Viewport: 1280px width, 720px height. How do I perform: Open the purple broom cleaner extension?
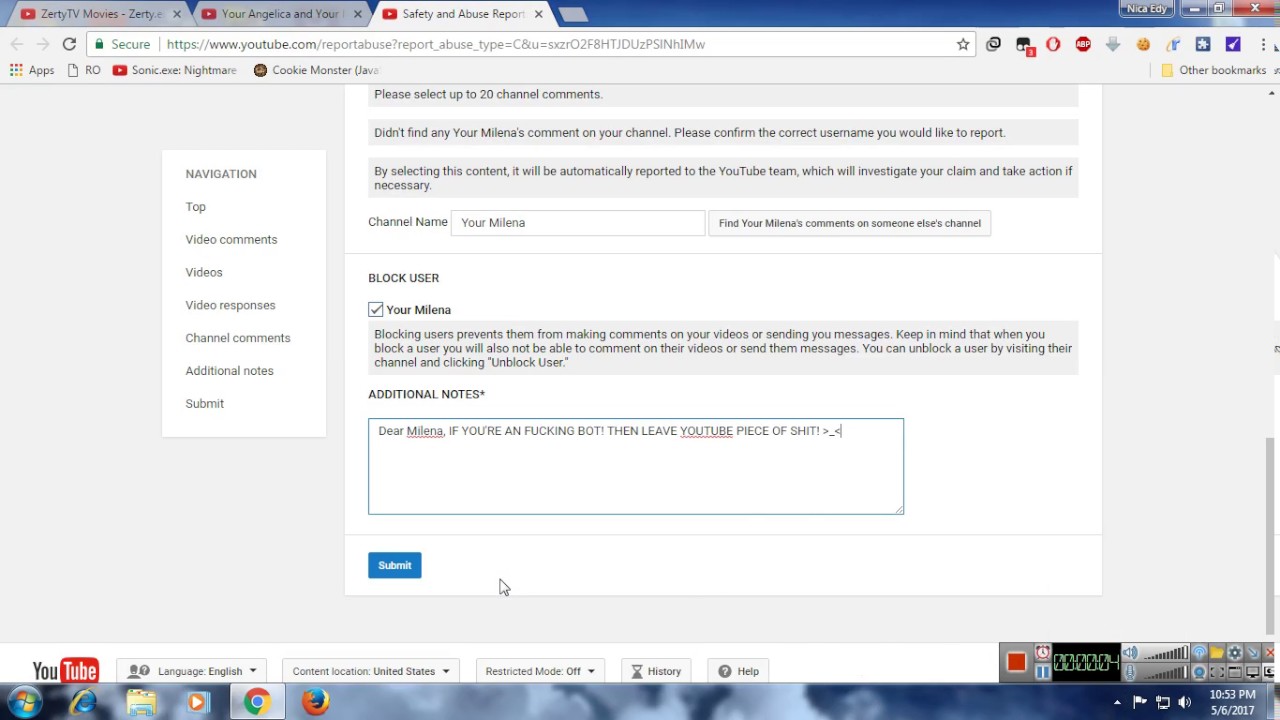1233,44
